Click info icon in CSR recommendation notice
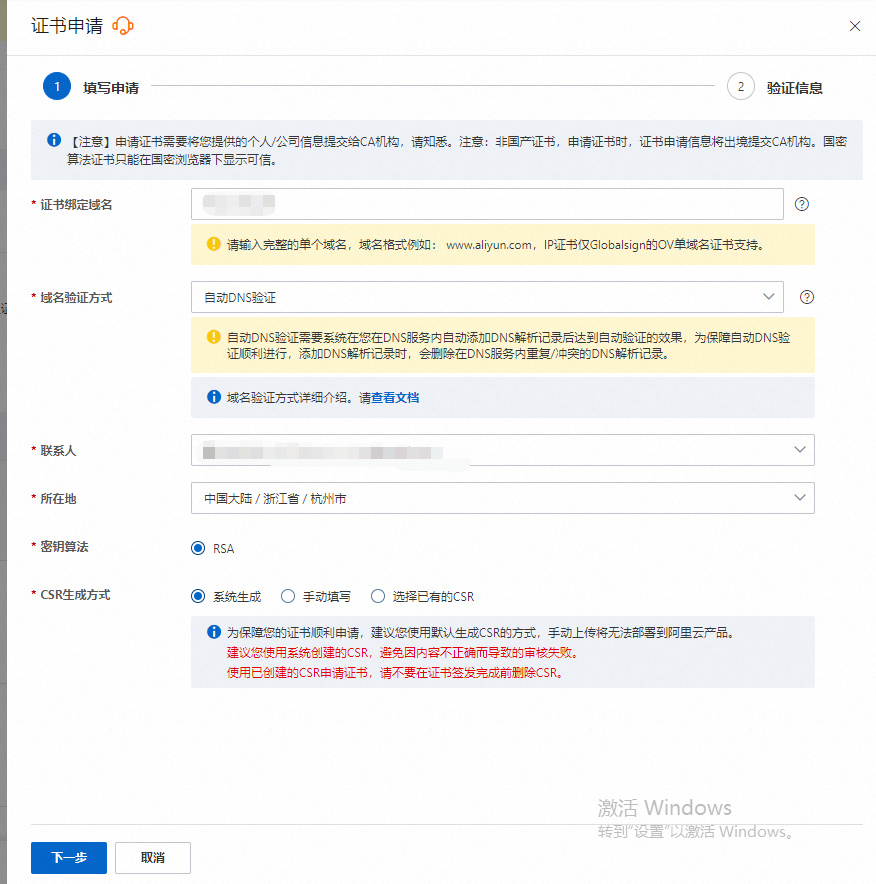This screenshot has width=876, height=884. tap(213, 632)
